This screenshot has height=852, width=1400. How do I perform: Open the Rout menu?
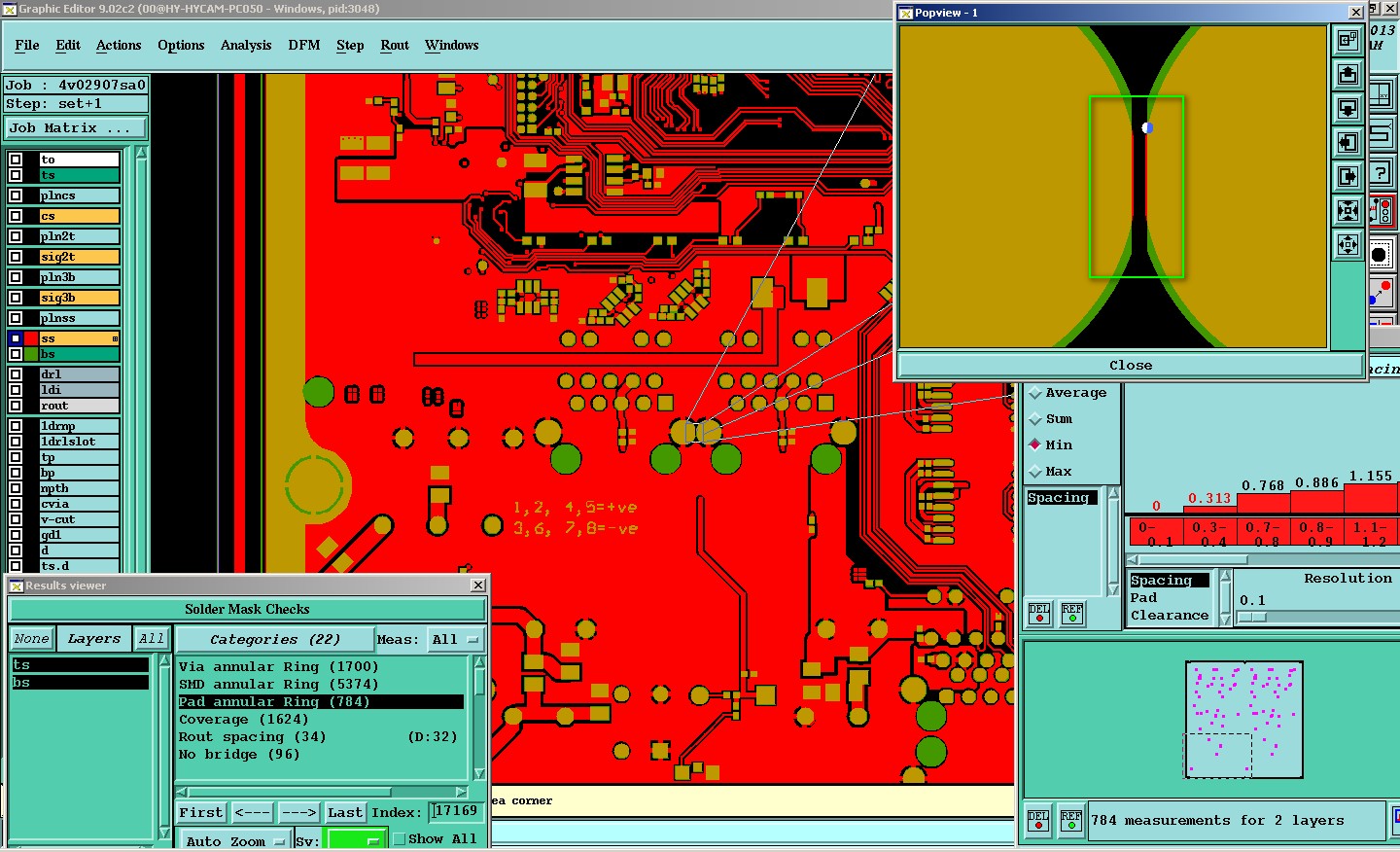click(x=395, y=45)
